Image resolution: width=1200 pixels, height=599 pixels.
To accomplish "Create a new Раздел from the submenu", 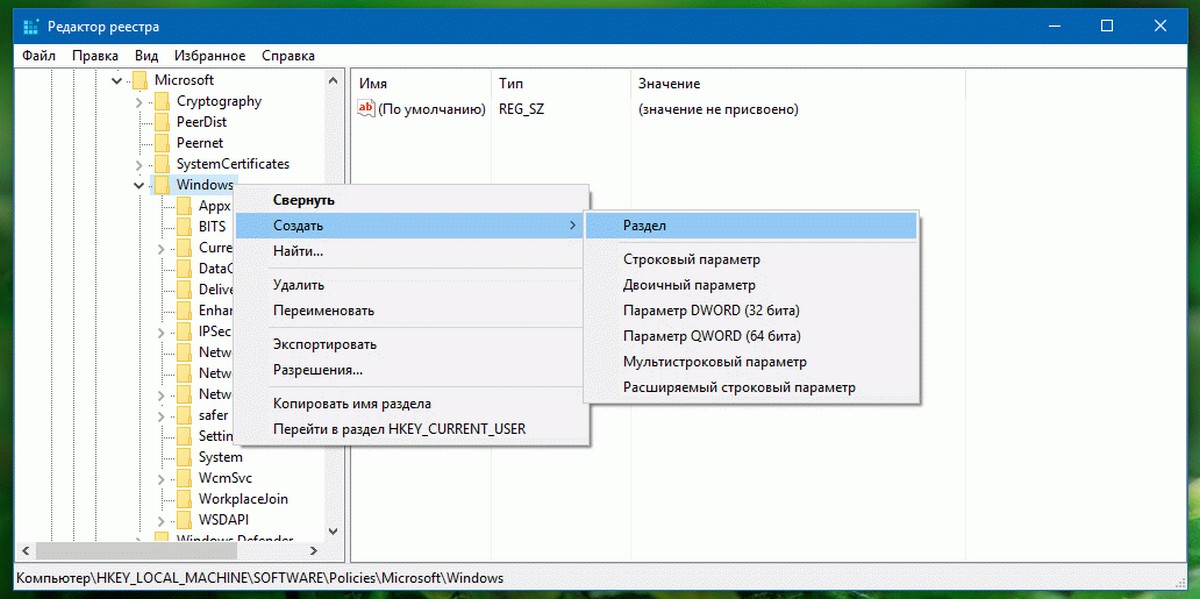I will 751,226.
